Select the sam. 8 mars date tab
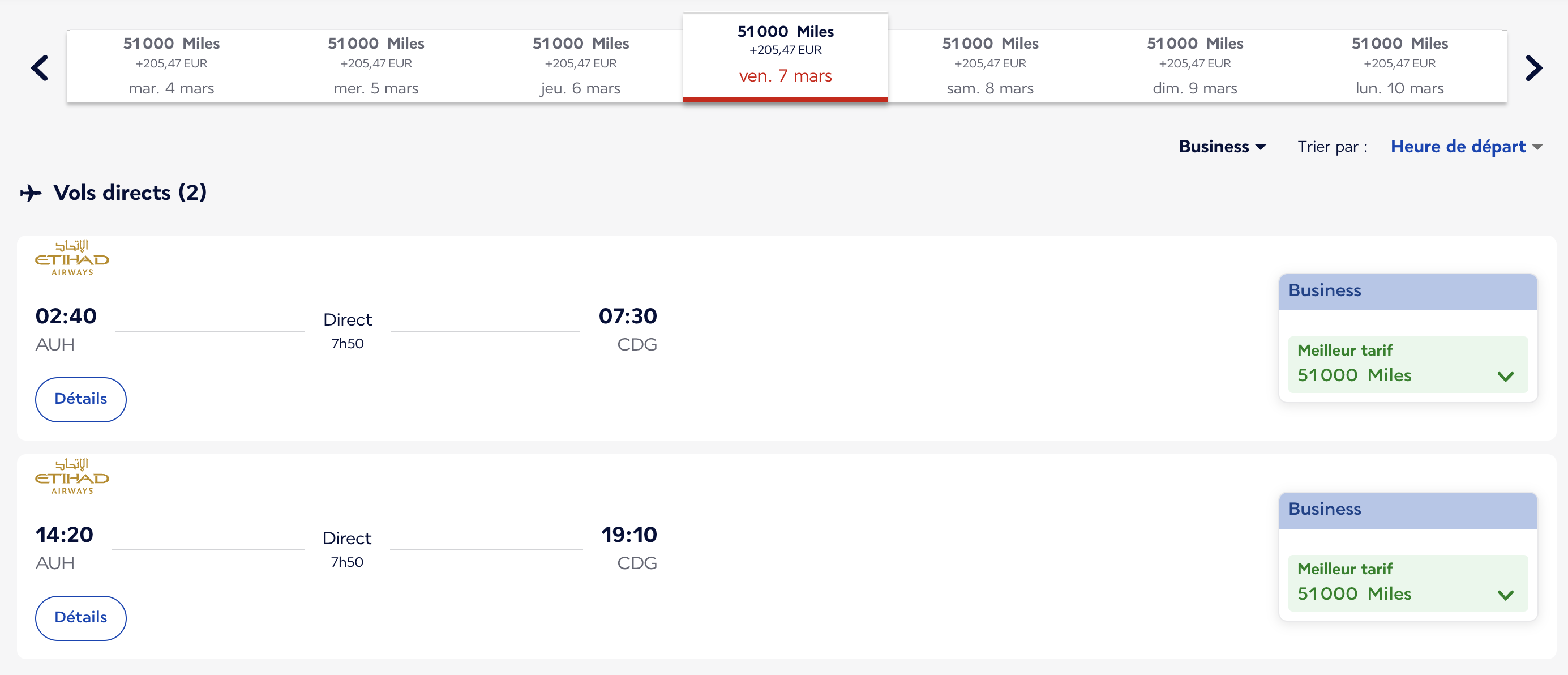Screen dimensions: 1568x675 point(991,66)
